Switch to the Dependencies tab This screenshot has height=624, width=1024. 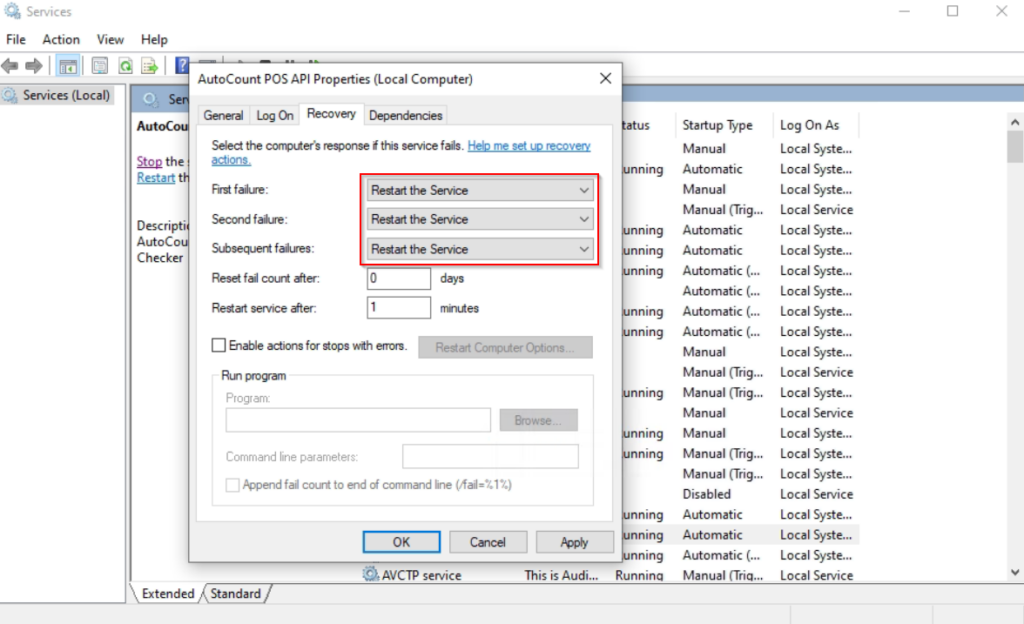[406, 116]
